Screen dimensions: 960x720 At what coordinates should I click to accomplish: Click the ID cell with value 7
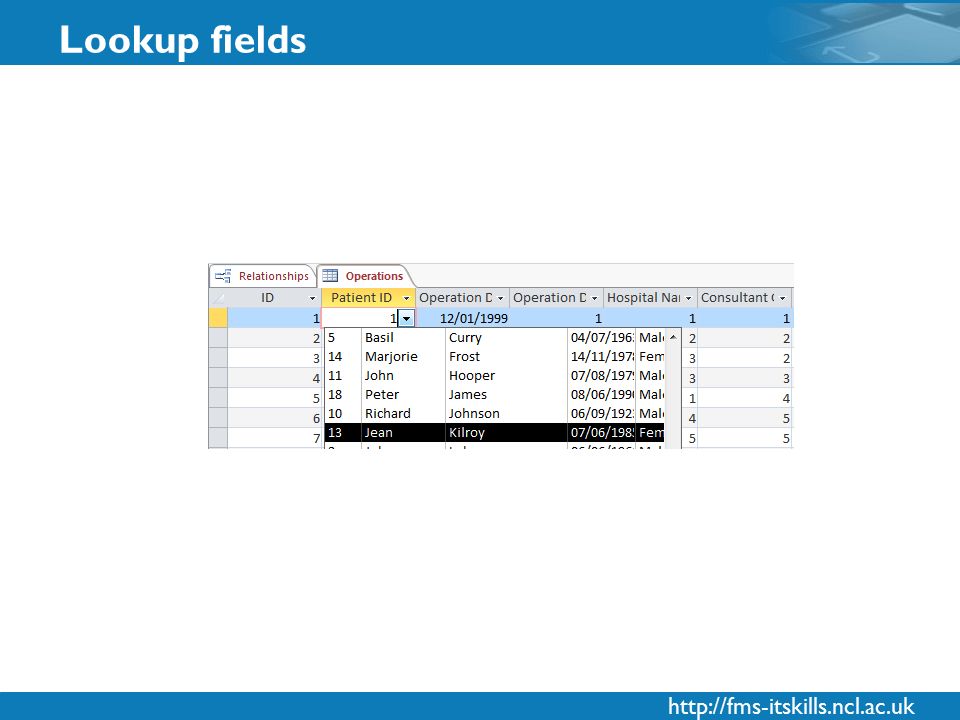274,438
